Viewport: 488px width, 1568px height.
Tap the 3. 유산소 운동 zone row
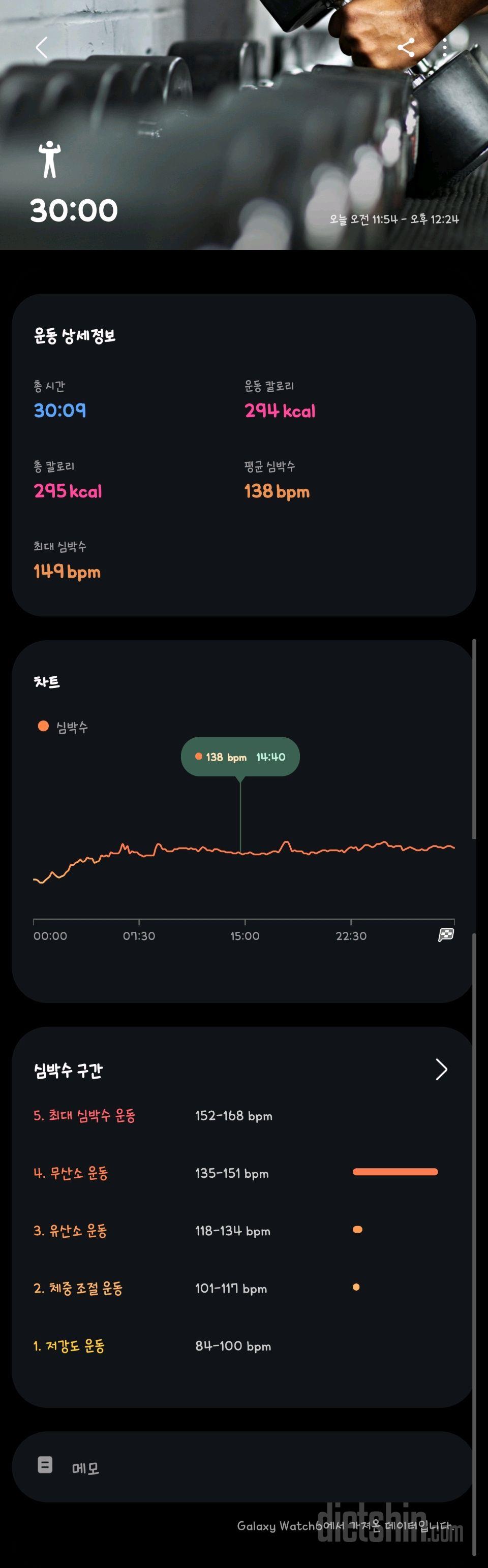pos(242,1230)
